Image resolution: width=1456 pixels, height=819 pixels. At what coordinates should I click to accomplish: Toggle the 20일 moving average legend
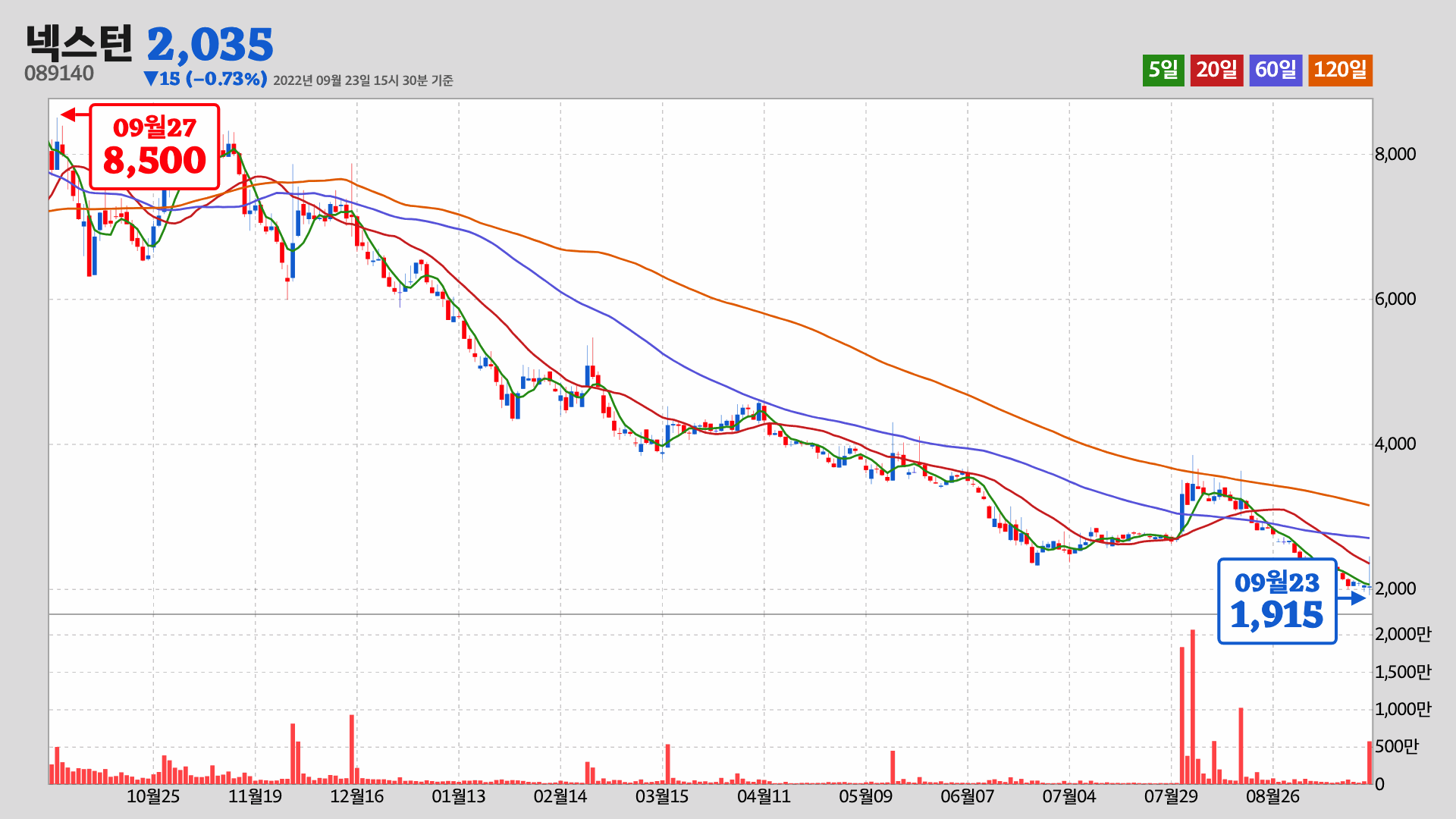(1216, 71)
